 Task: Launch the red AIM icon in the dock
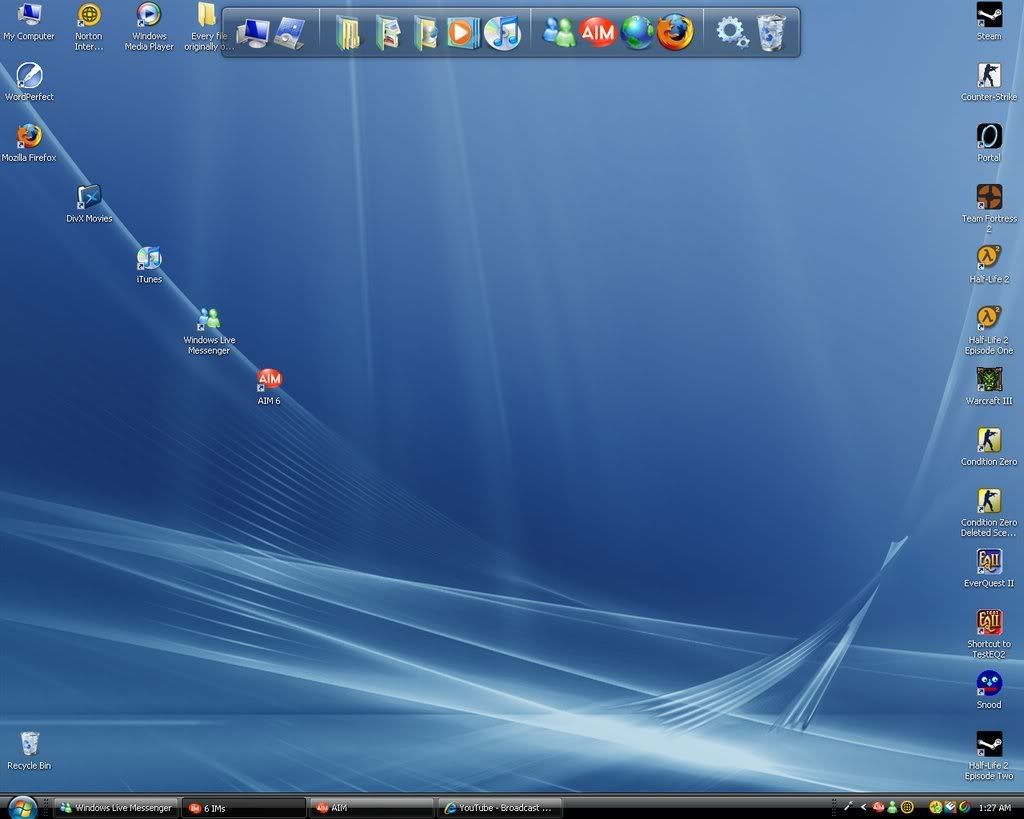598,31
